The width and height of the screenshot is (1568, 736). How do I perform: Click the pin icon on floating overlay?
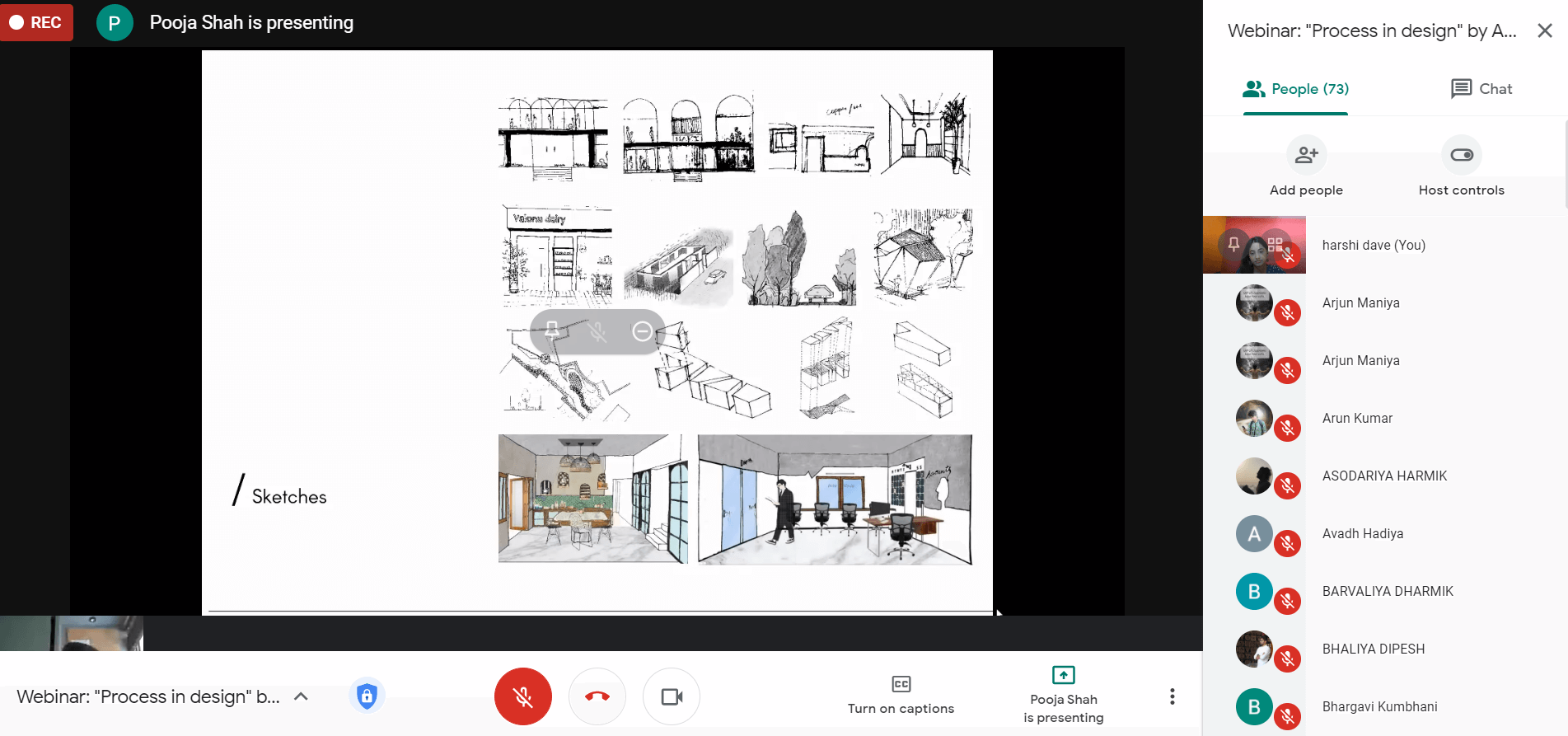point(552,331)
